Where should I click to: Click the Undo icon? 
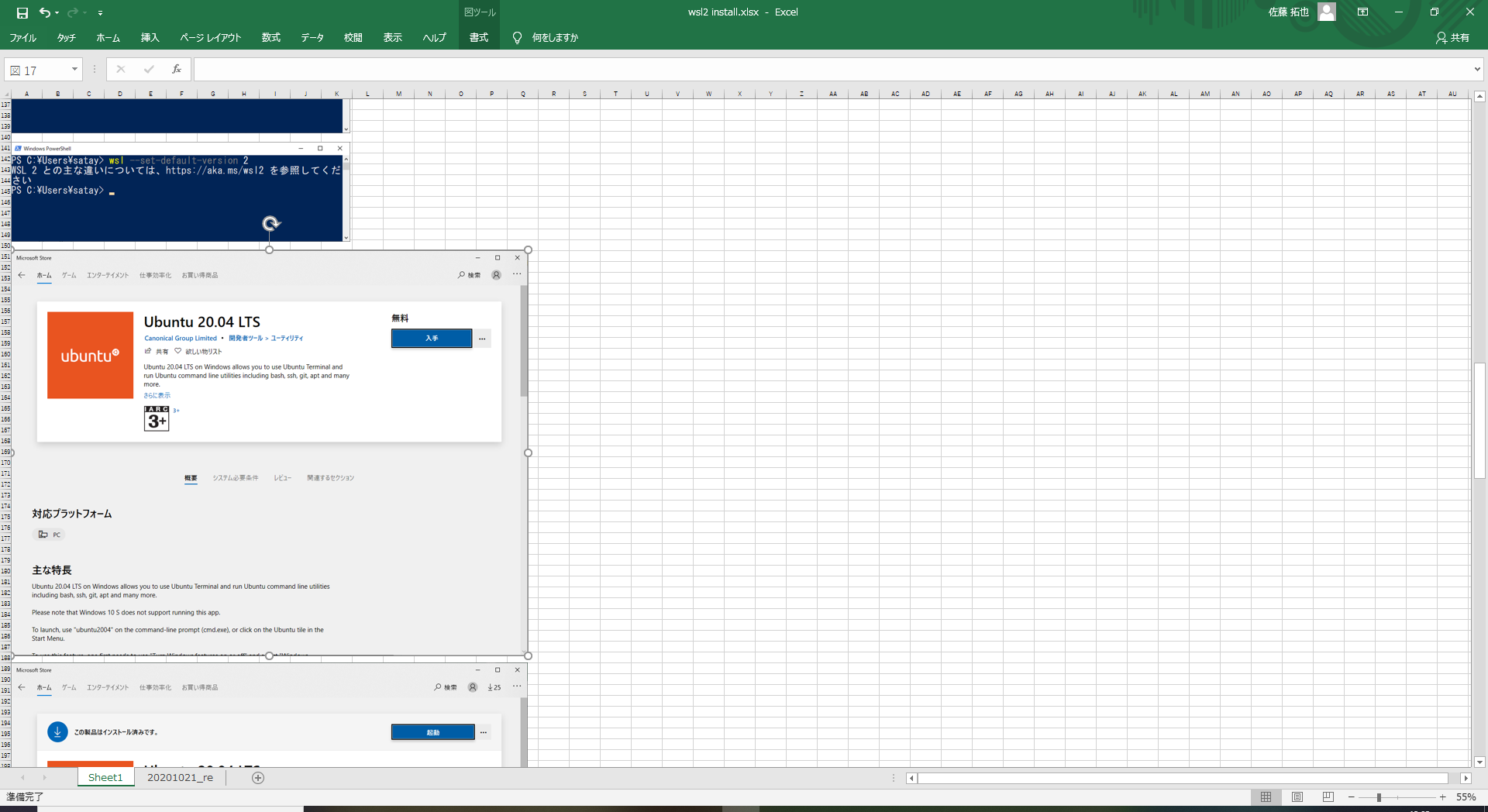click(45, 12)
